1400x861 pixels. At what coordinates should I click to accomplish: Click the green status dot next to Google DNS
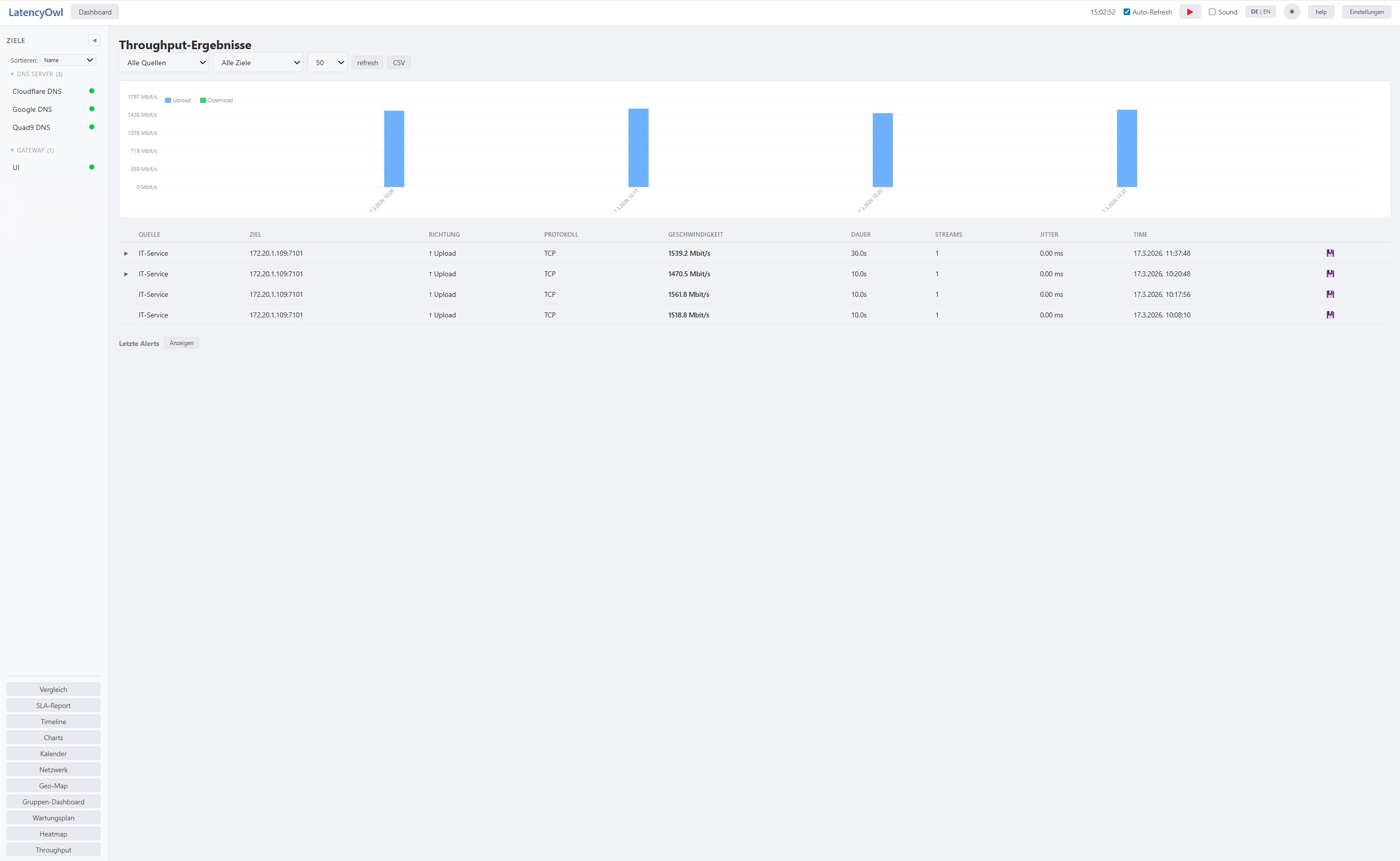92,109
